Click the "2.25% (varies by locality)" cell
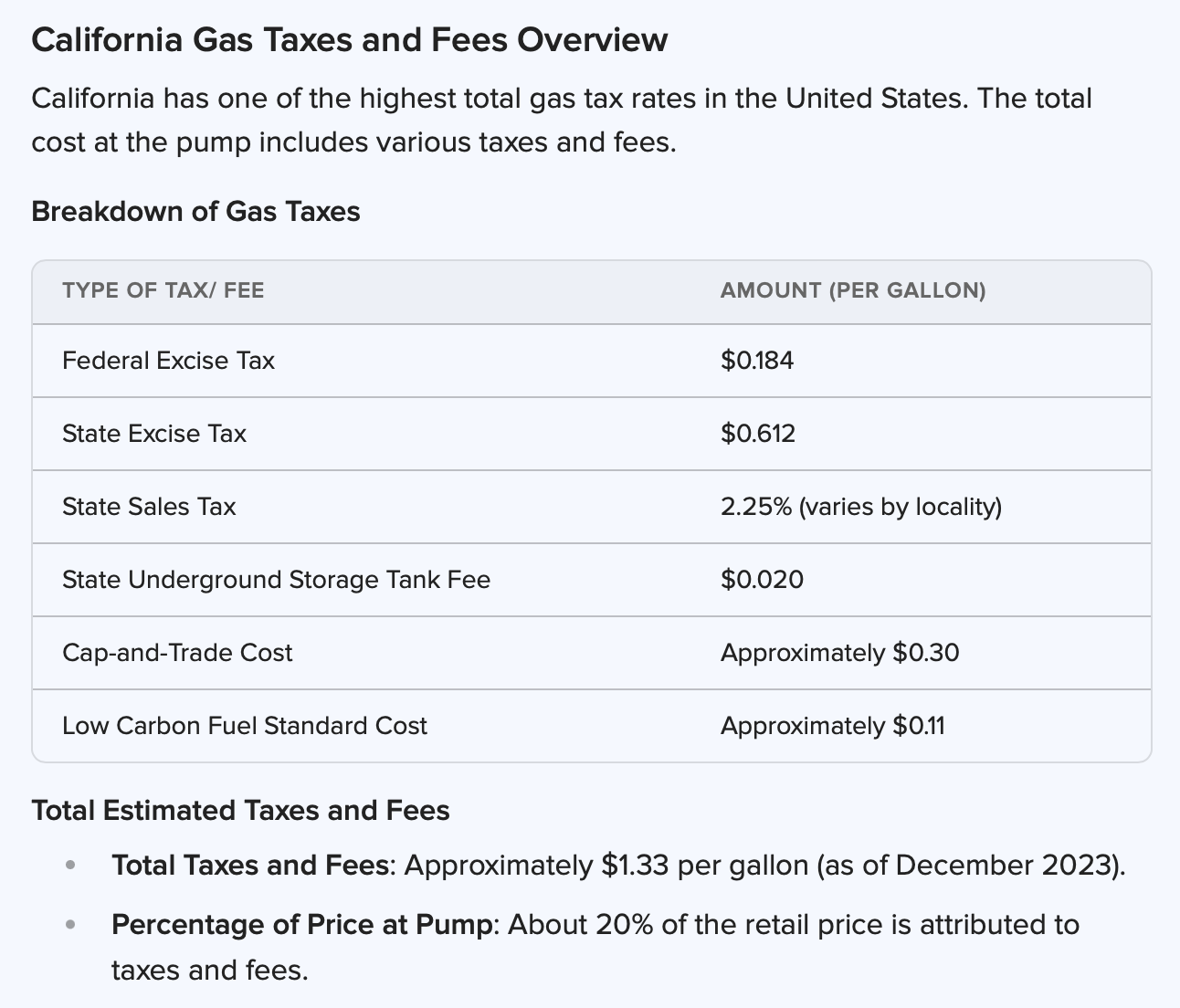Image resolution: width=1180 pixels, height=1008 pixels. point(860,507)
